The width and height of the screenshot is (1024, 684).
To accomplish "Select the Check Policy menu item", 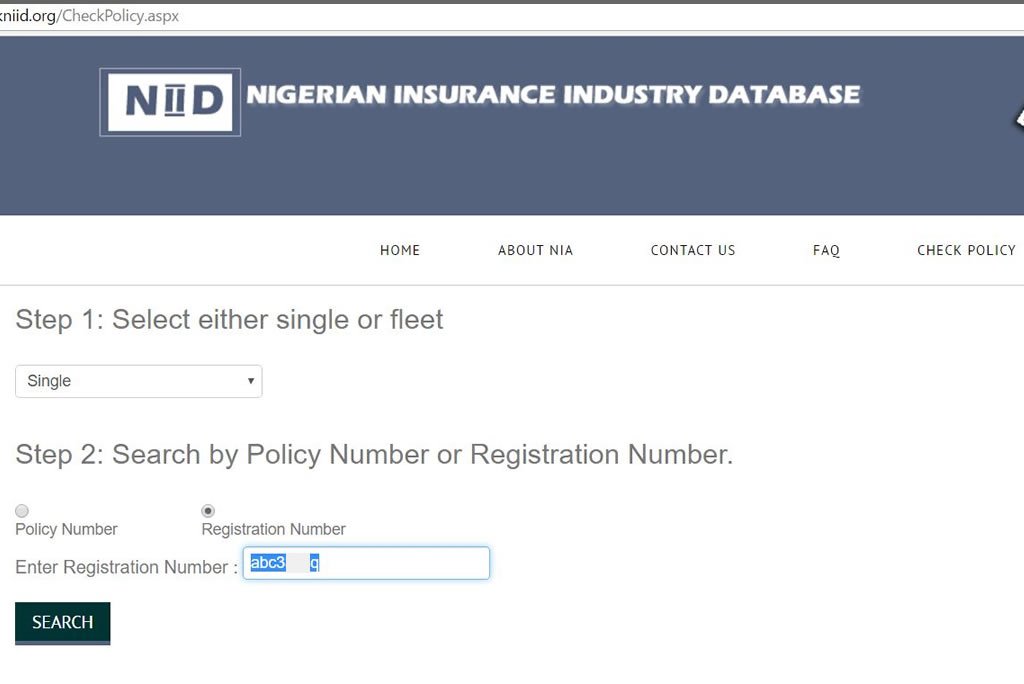I will tap(966, 250).
